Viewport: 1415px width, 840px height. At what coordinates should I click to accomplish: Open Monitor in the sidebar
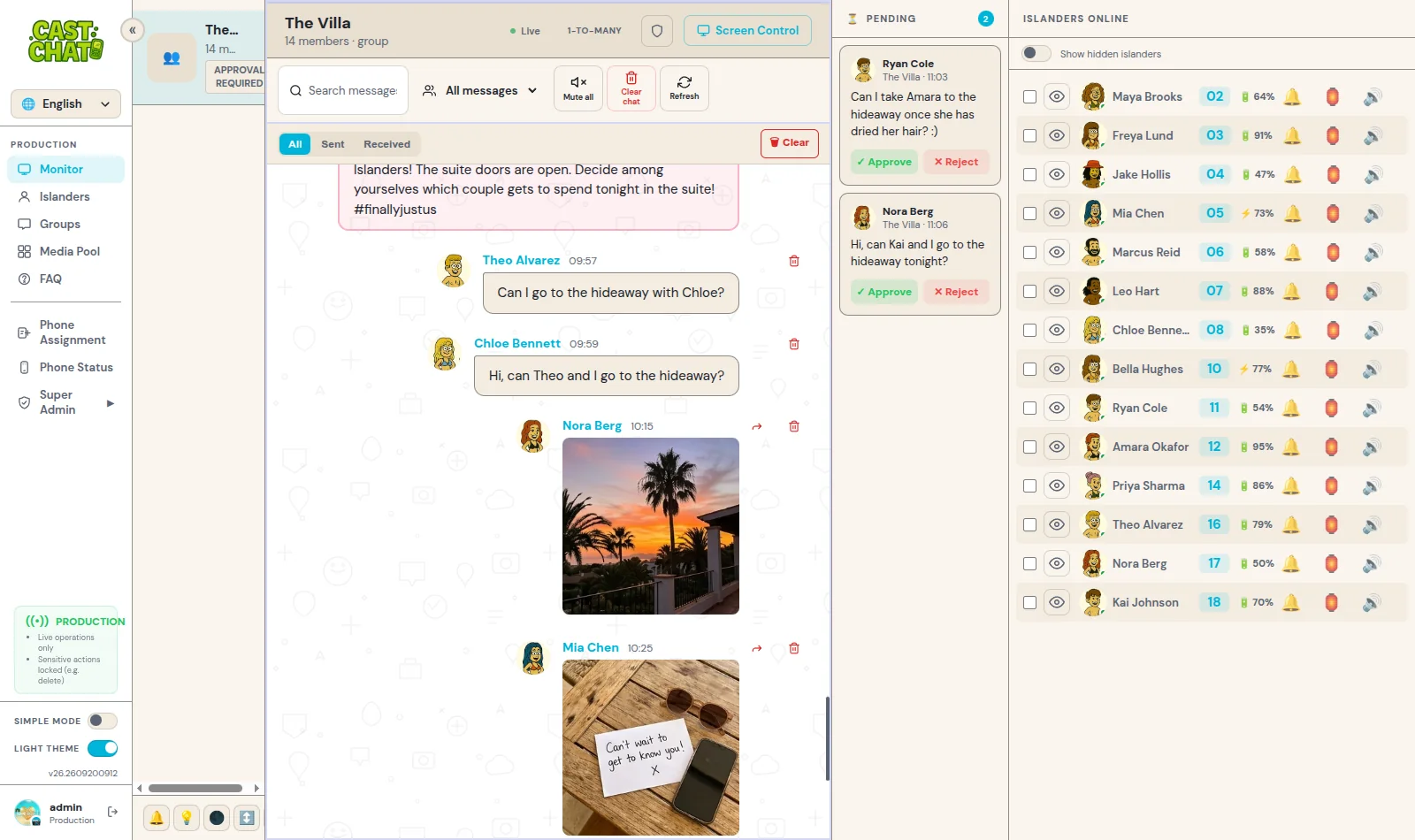[x=66, y=169]
